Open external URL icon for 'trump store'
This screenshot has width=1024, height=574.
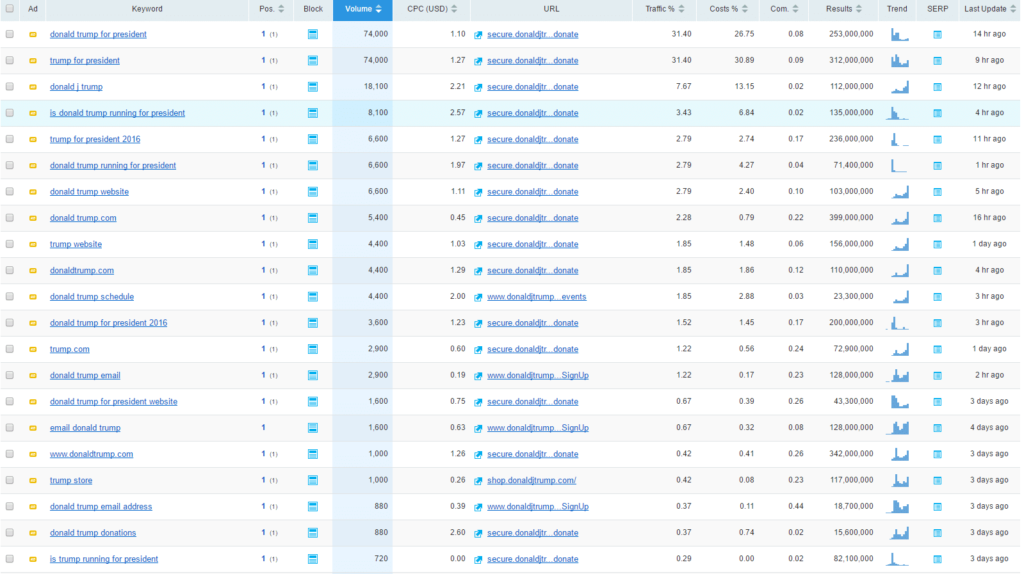pyautogui.click(x=478, y=481)
